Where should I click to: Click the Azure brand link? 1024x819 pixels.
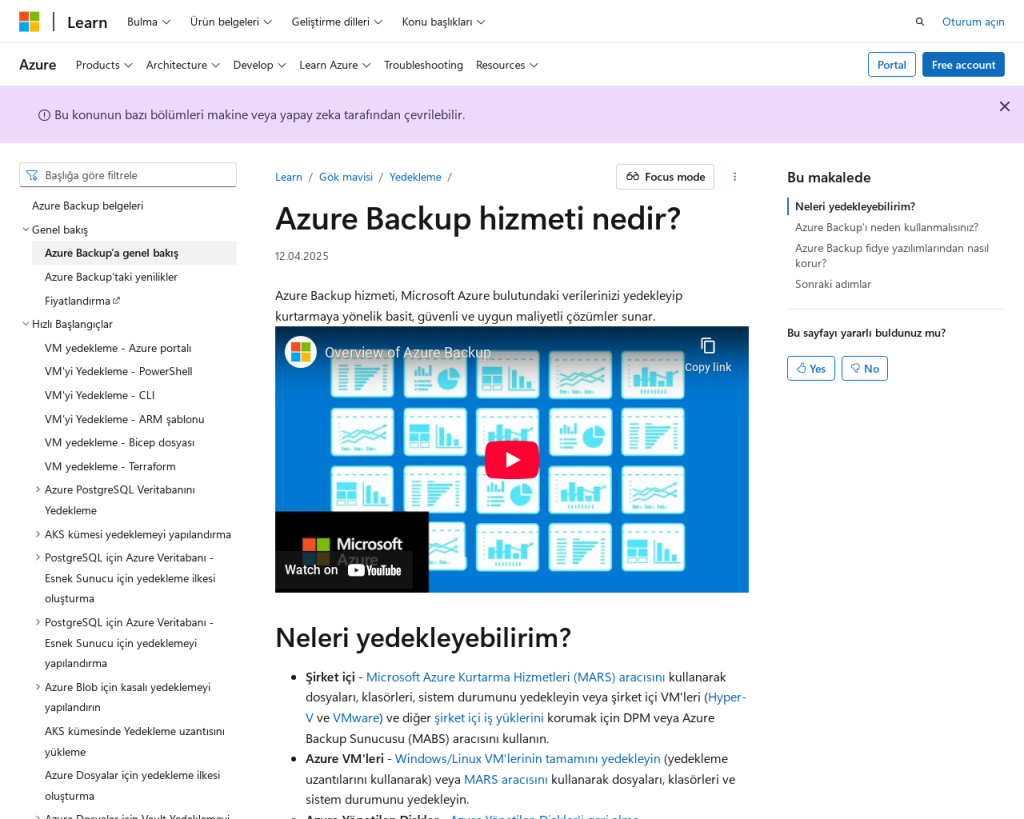(37, 65)
